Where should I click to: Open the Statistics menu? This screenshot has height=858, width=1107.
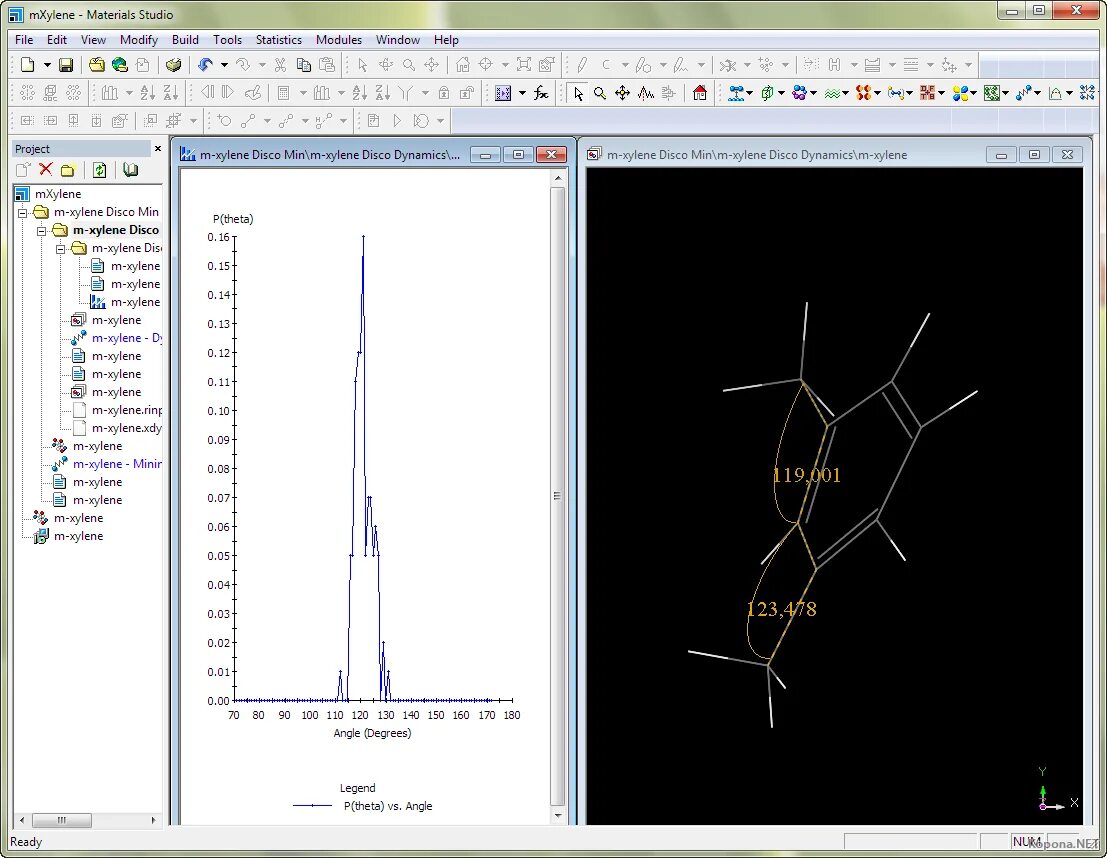278,40
